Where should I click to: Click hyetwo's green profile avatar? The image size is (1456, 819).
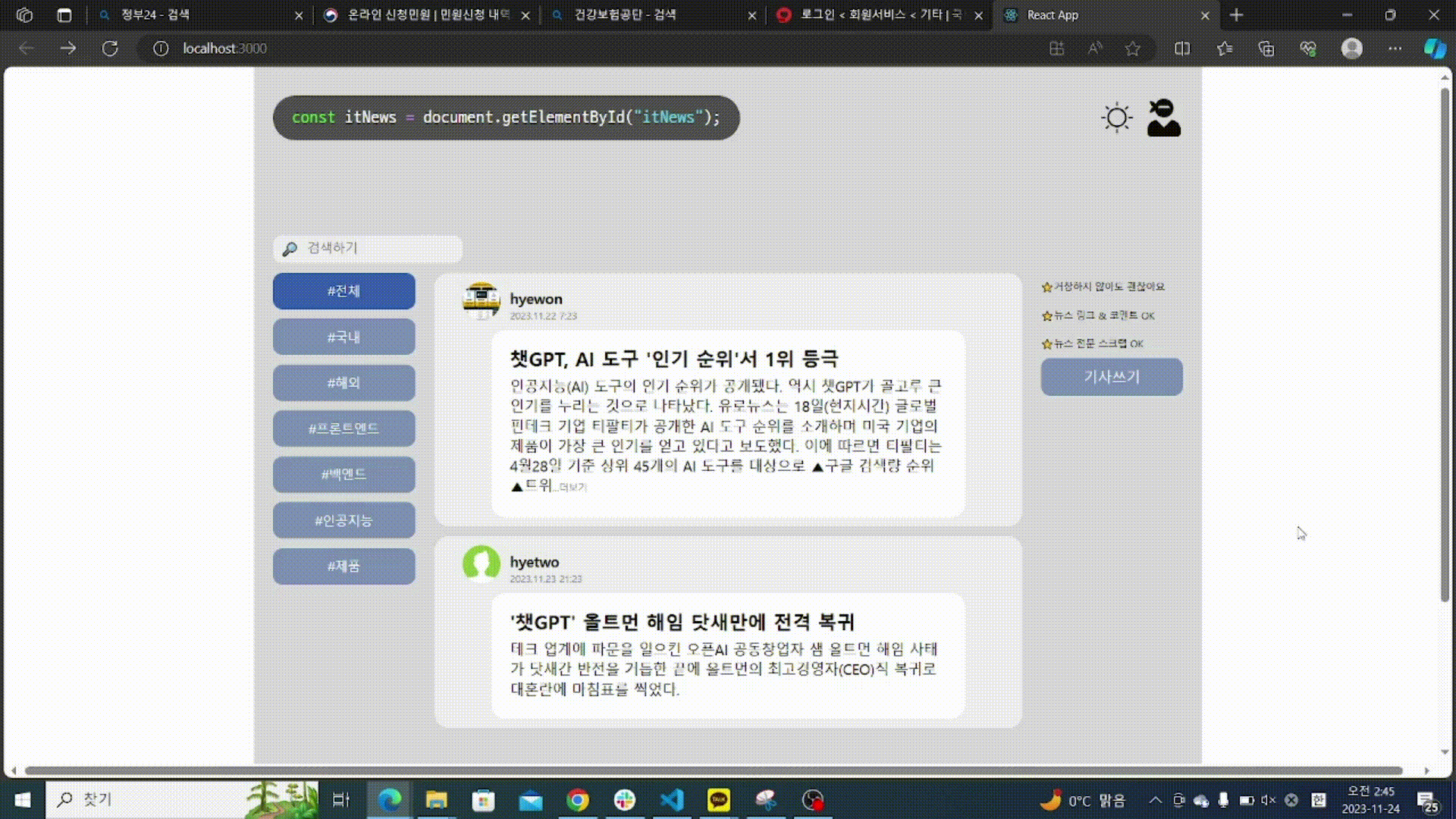(x=481, y=563)
